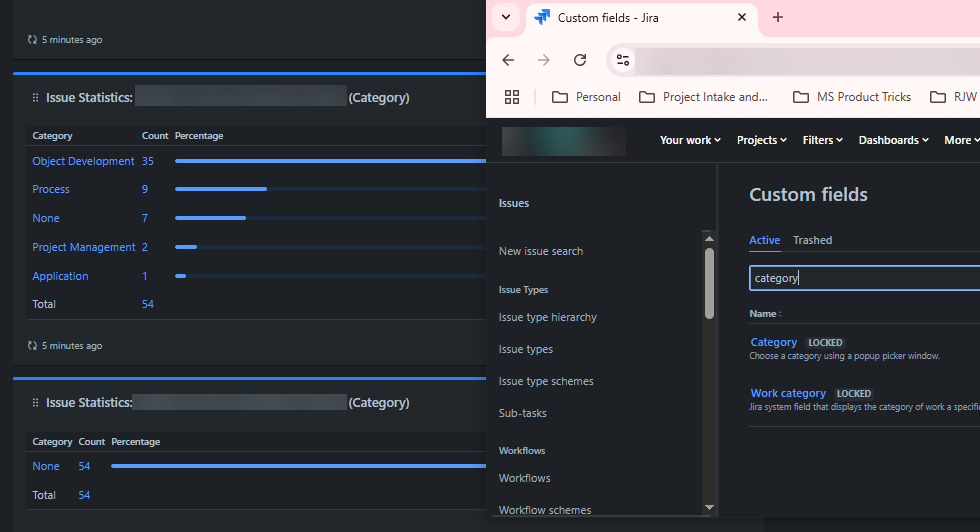
Task: Refresh the topmost gadget showing 5 minutes ago
Action: [x=32, y=39]
